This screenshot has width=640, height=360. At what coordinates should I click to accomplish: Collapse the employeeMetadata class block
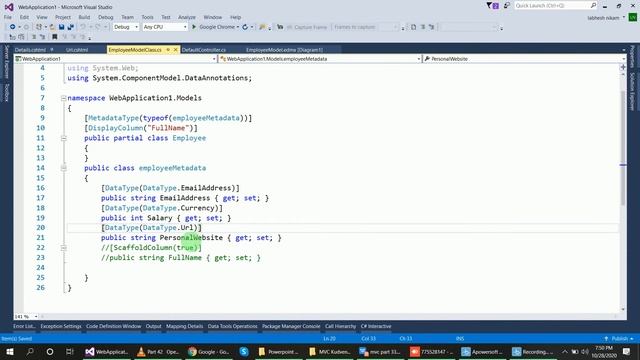pyautogui.click(x=64, y=168)
